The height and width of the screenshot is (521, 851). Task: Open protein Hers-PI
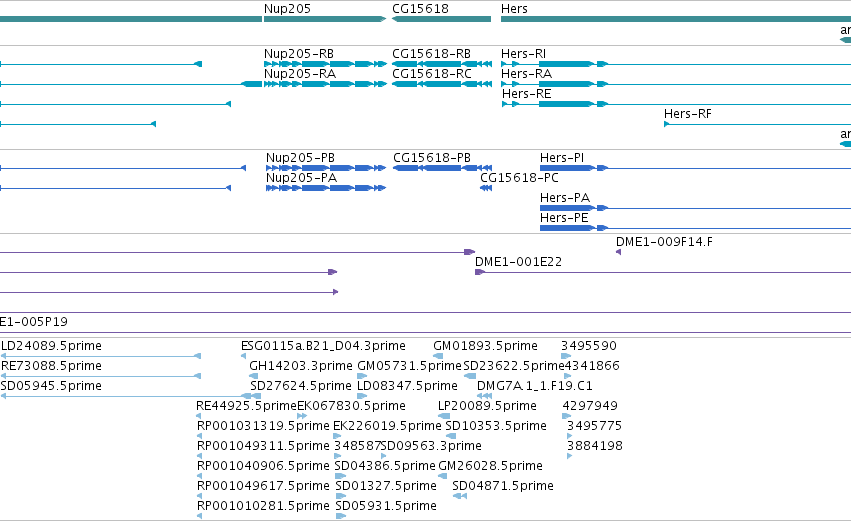coord(562,158)
